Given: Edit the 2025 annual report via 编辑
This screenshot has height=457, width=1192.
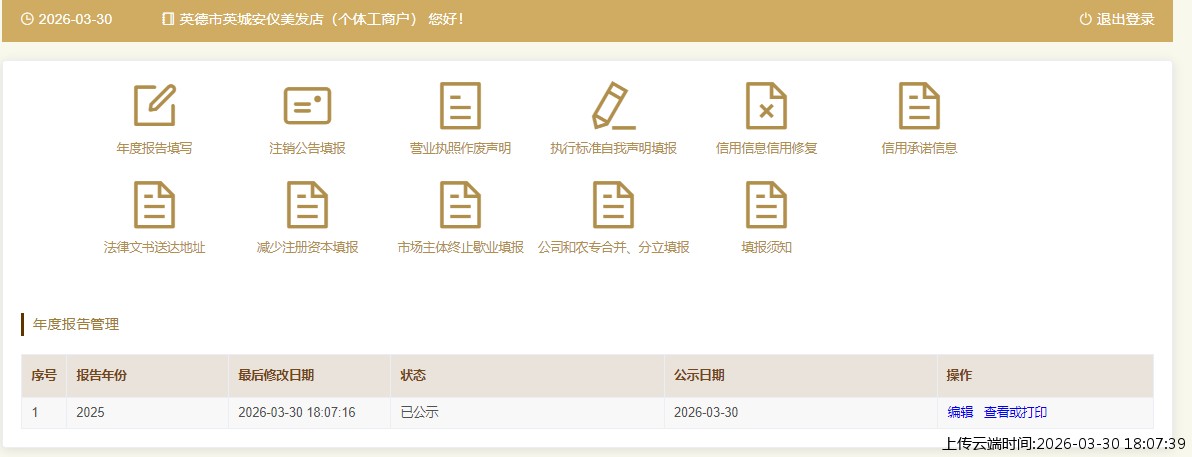Looking at the screenshot, I should pos(960,412).
